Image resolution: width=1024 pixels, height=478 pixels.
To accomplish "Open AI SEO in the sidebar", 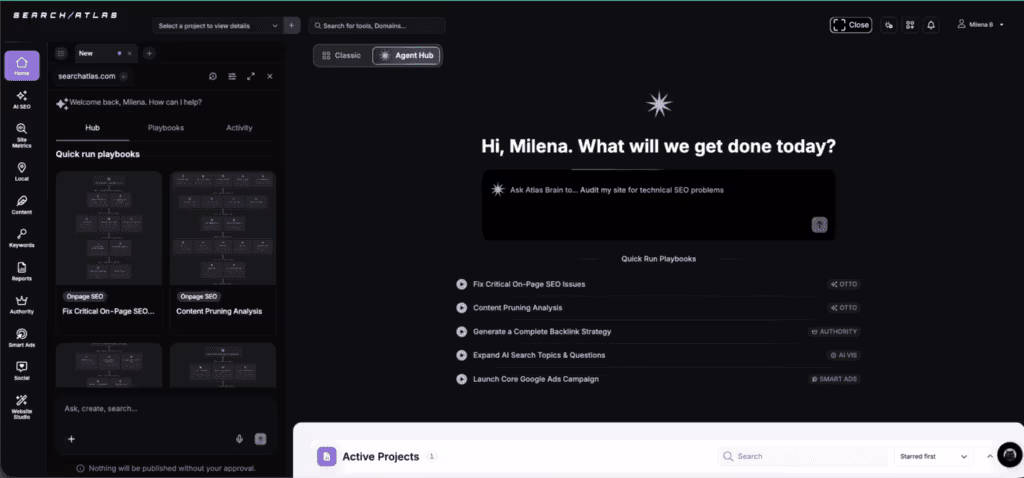I will tap(22, 99).
